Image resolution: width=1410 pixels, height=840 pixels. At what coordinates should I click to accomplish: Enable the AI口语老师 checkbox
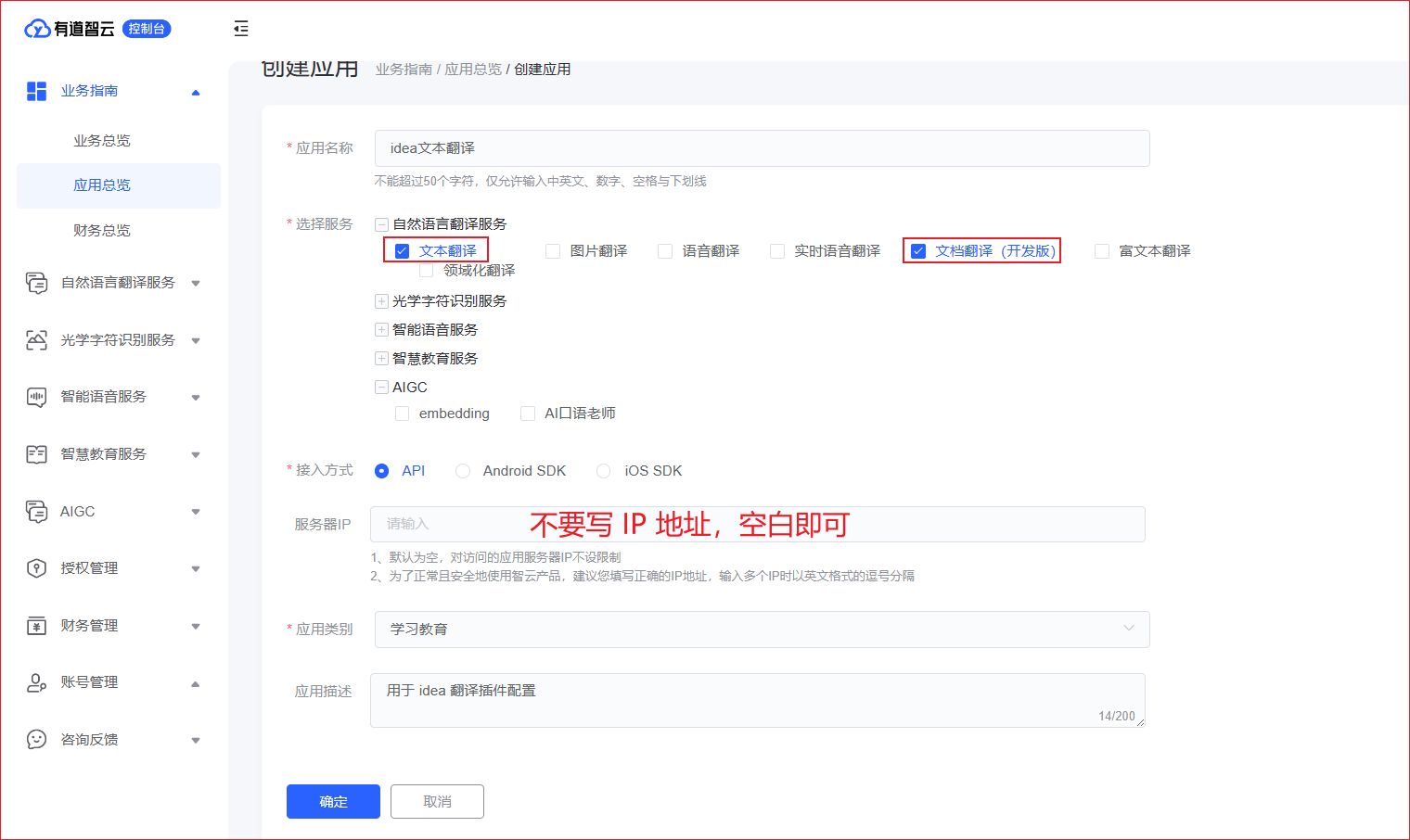[528, 414]
